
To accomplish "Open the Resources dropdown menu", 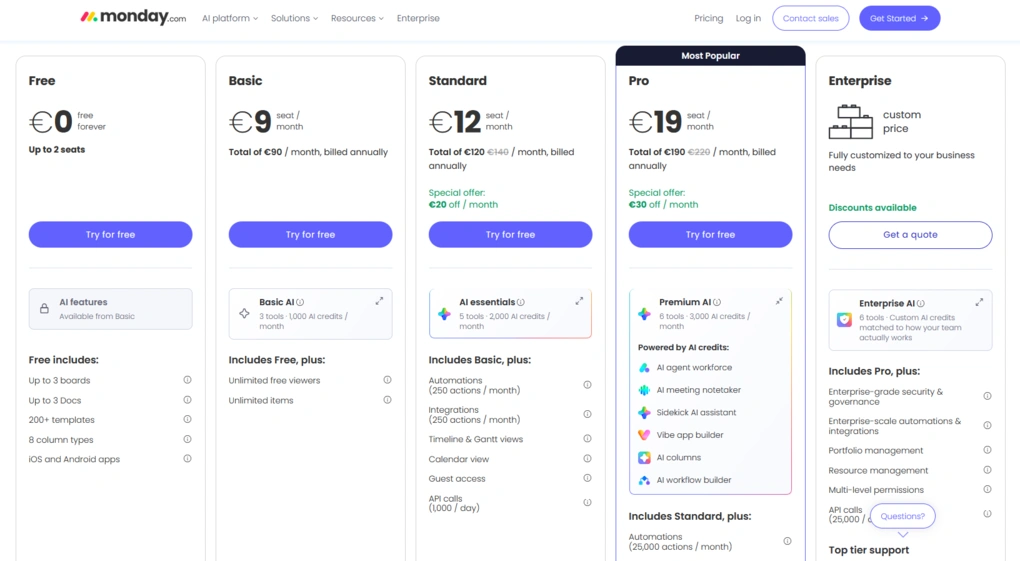I will coord(357,18).
